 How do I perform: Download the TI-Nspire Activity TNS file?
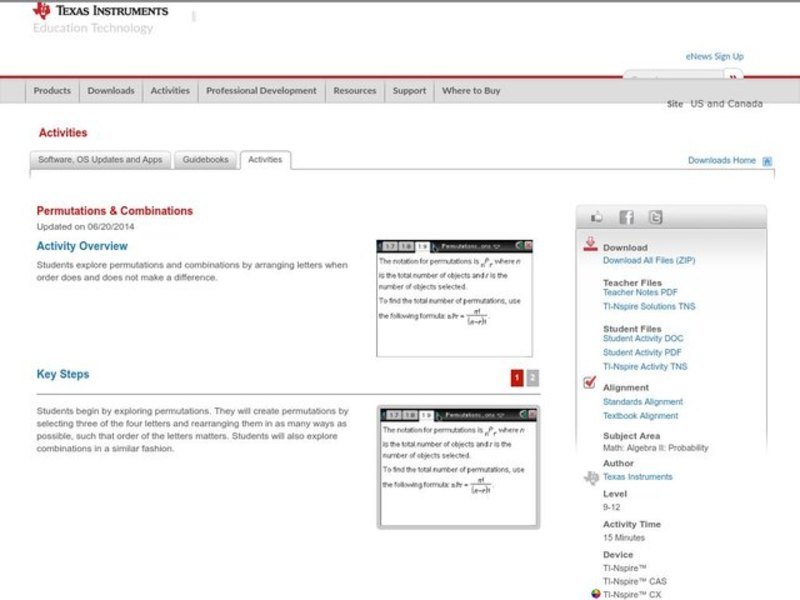pos(645,367)
